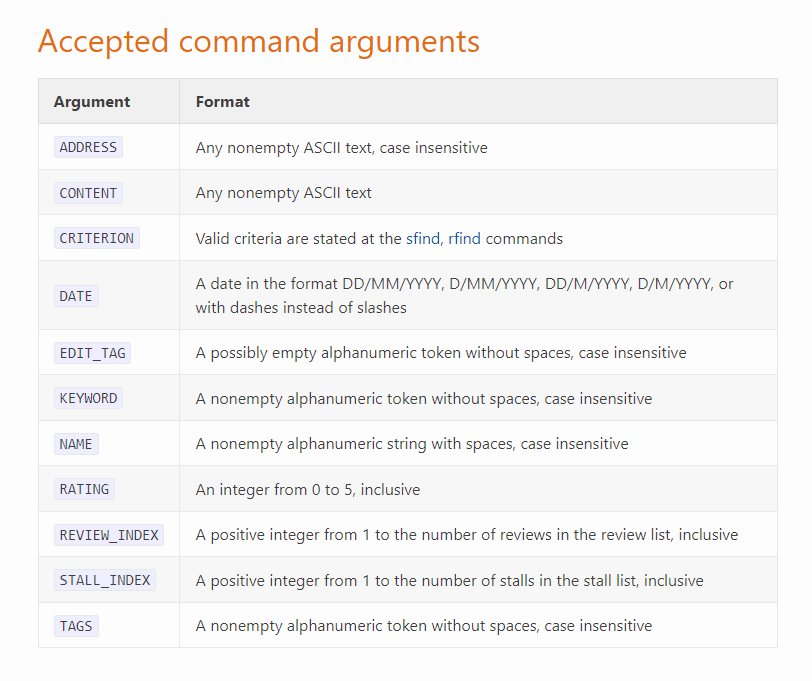Click the date format description text
The width and height of the screenshot is (812, 681).
click(x=464, y=296)
